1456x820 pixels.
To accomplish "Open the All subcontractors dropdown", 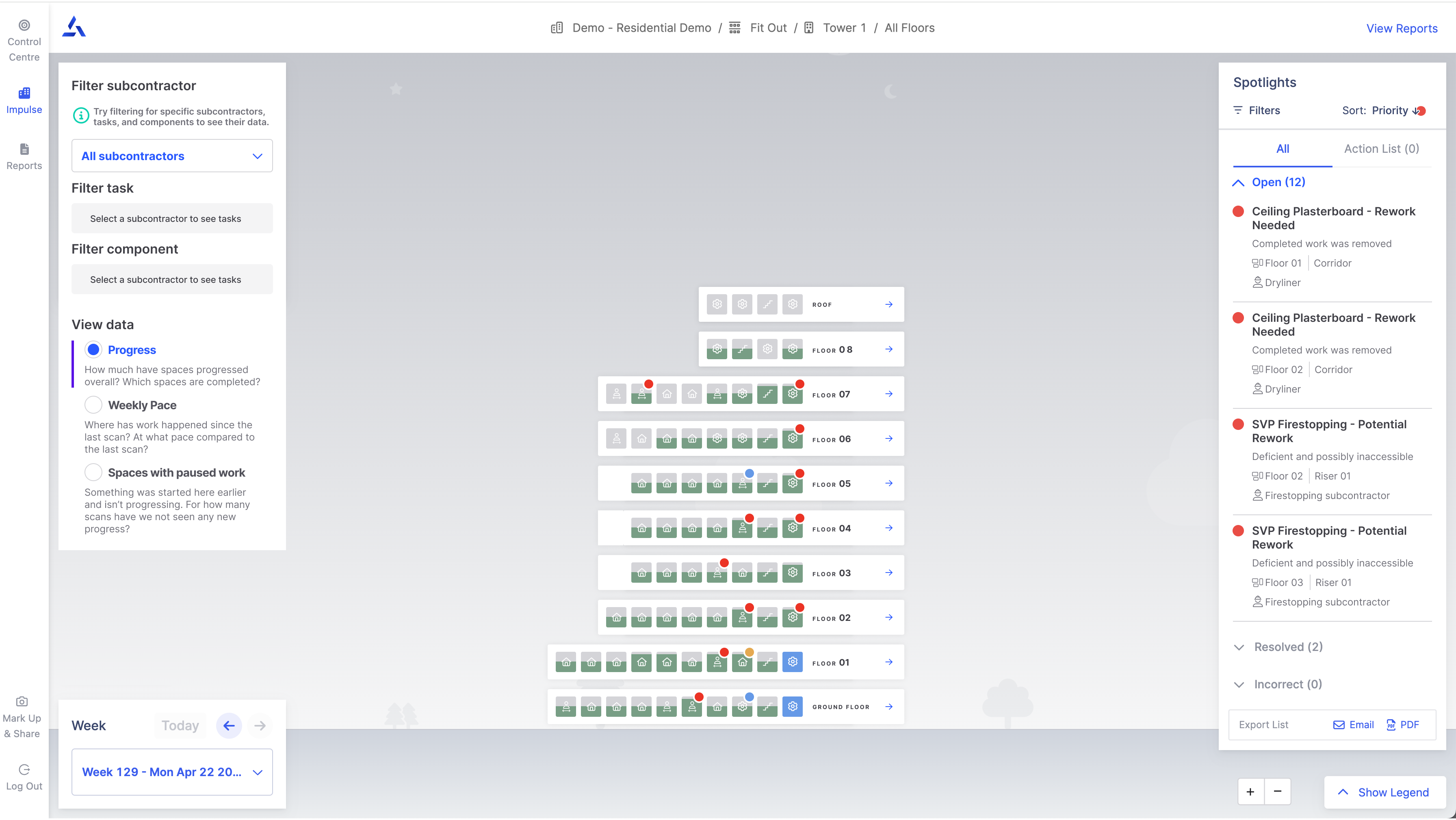I will (x=172, y=156).
